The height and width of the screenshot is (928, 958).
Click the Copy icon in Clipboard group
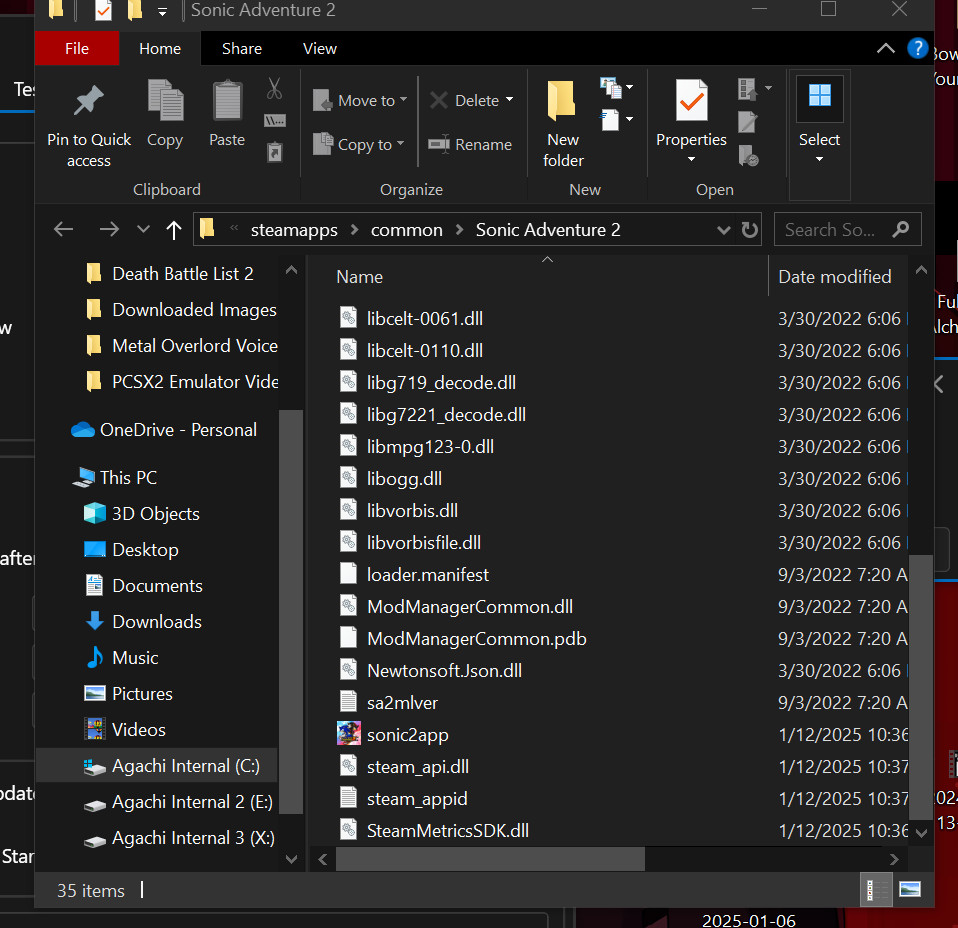click(165, 102)
